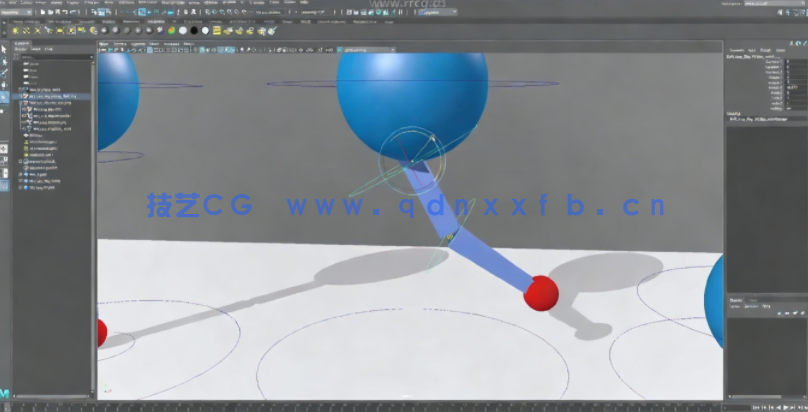The height and width of the screenshot is (412, 808).
Task: Click the Open scene folder icon
Action: pyautogui.click(x=50, y=12)
